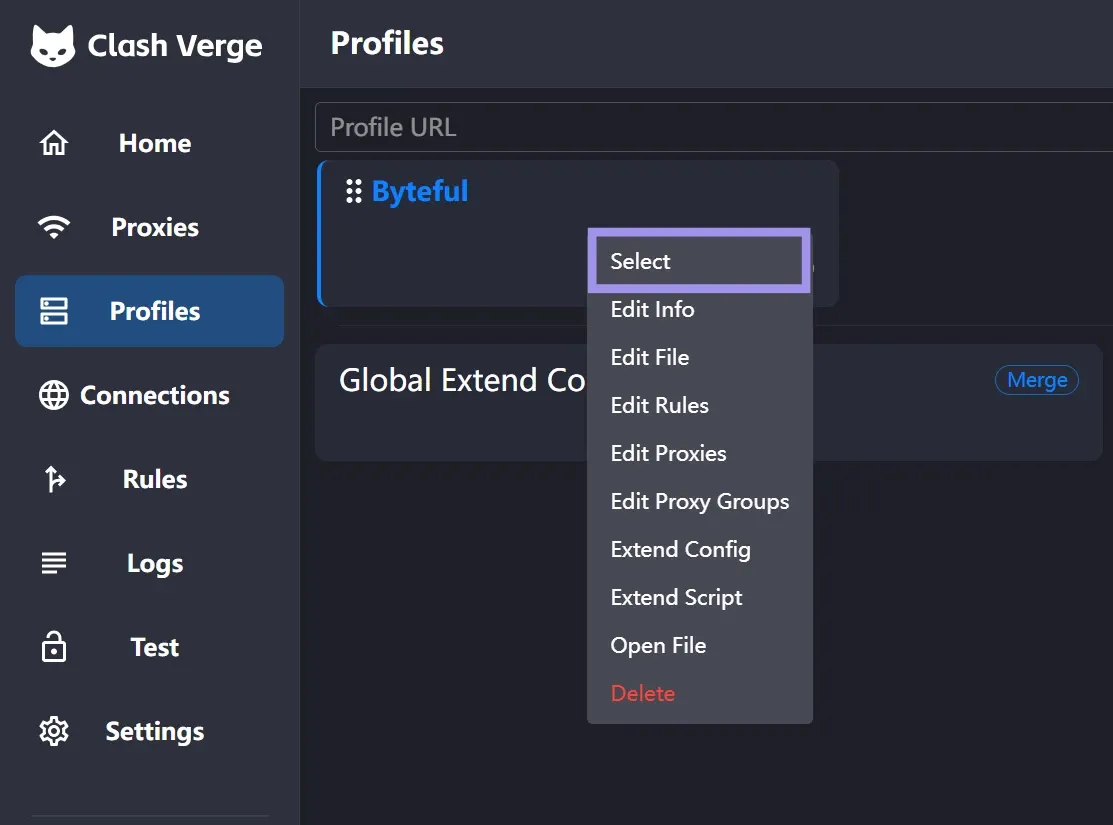Click the Merge chip button
Viewport: 1113px width, 825px height.
[x=1036, y=380]
